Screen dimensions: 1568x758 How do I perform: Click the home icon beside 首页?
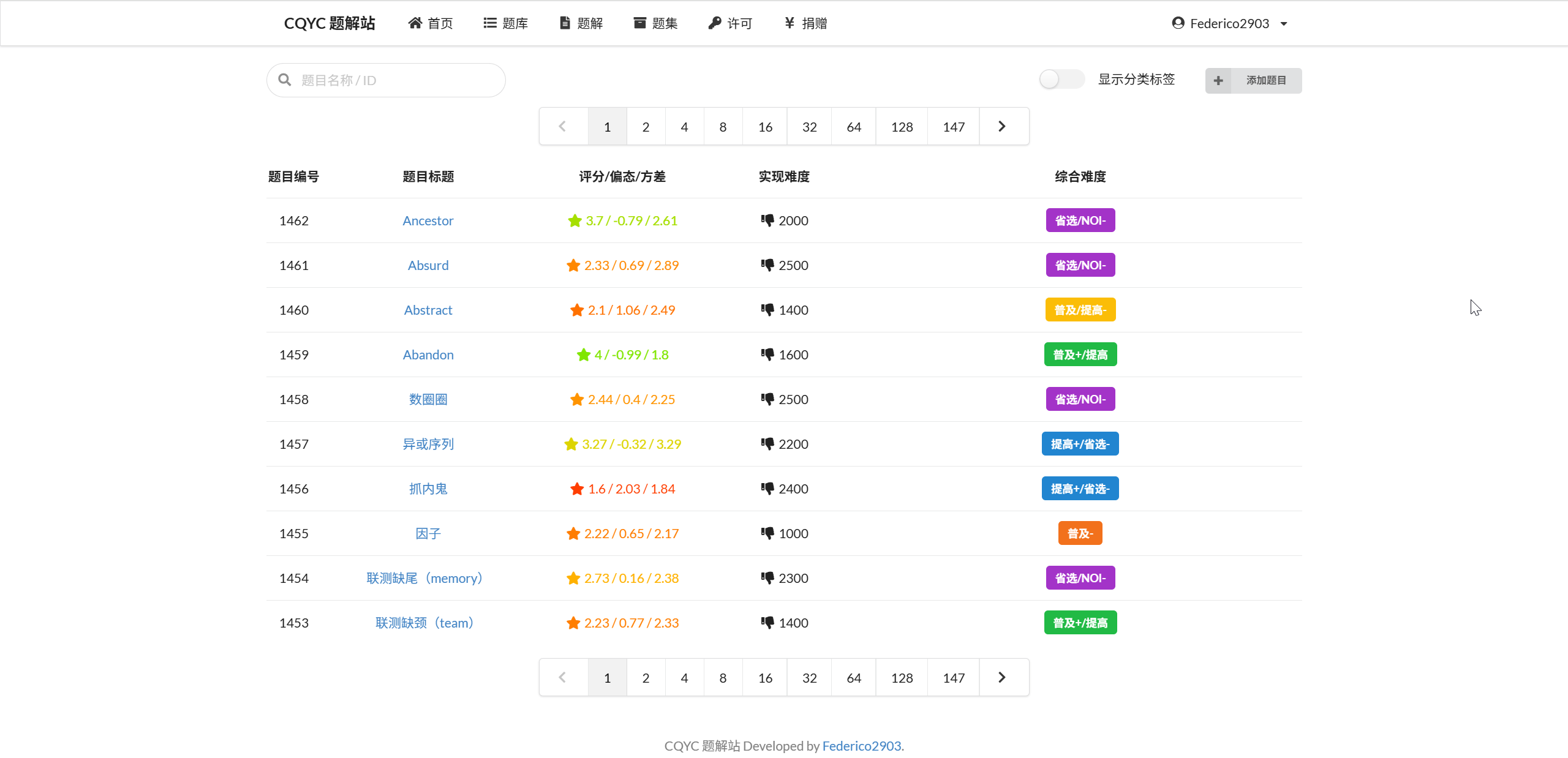415,23
